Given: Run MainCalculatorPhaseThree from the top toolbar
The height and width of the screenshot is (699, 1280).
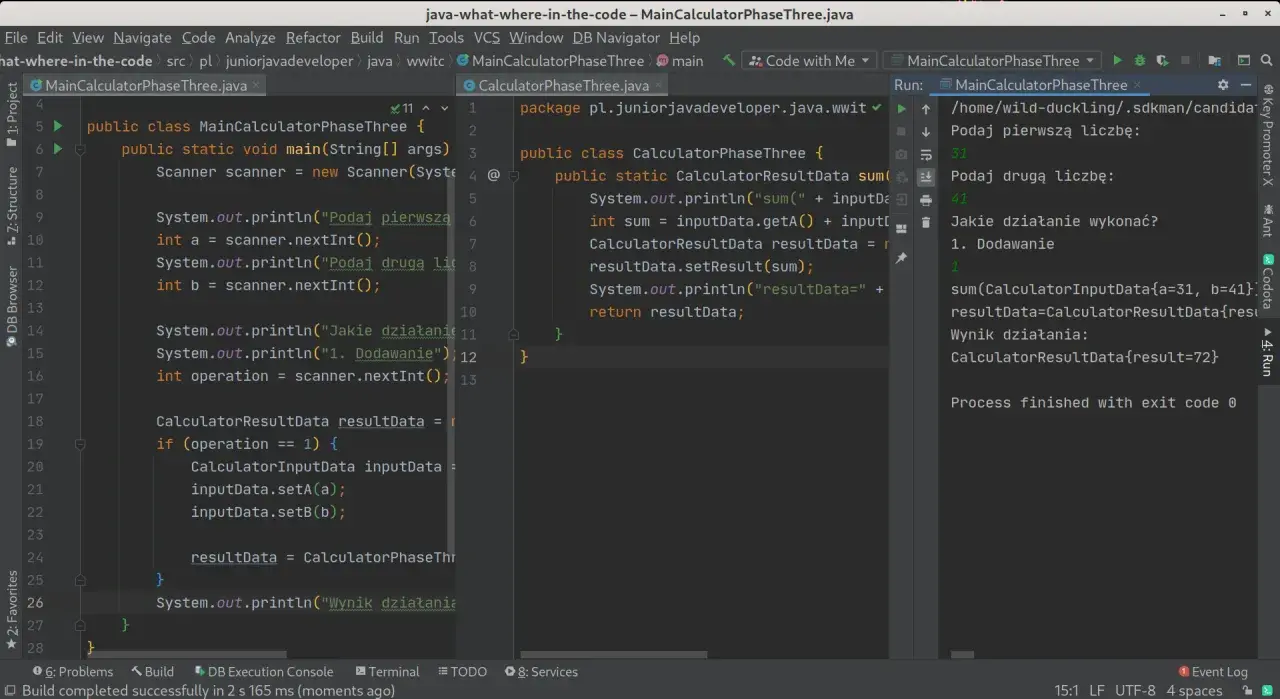Looking at the screenshot, I should coord(1117,60).
